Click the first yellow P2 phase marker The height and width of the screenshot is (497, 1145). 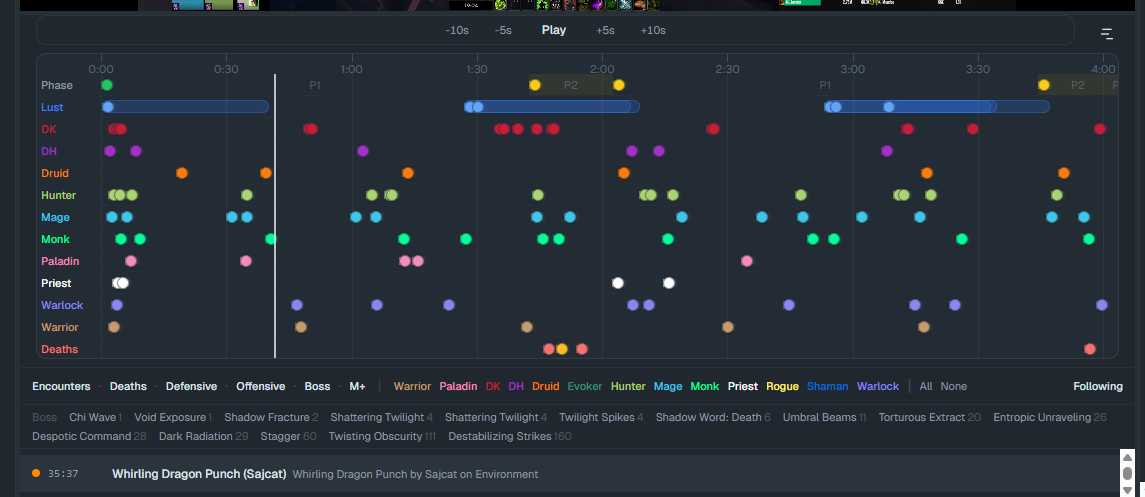click(535, 85)
